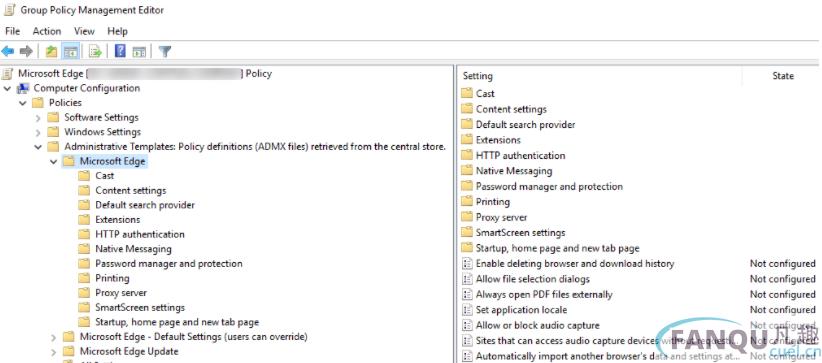Select Default search provider in tree
822x363 pixels.
coord(145,205)
